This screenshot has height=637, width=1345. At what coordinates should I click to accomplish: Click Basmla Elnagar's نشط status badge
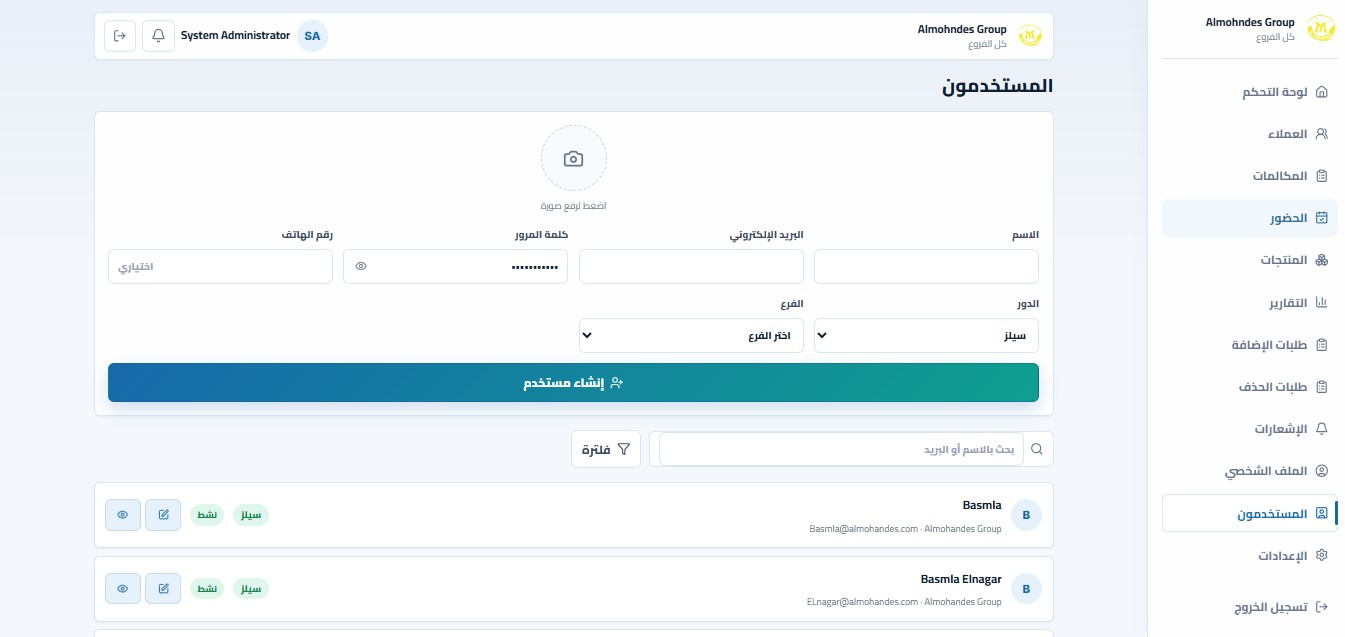pos(207,589)
